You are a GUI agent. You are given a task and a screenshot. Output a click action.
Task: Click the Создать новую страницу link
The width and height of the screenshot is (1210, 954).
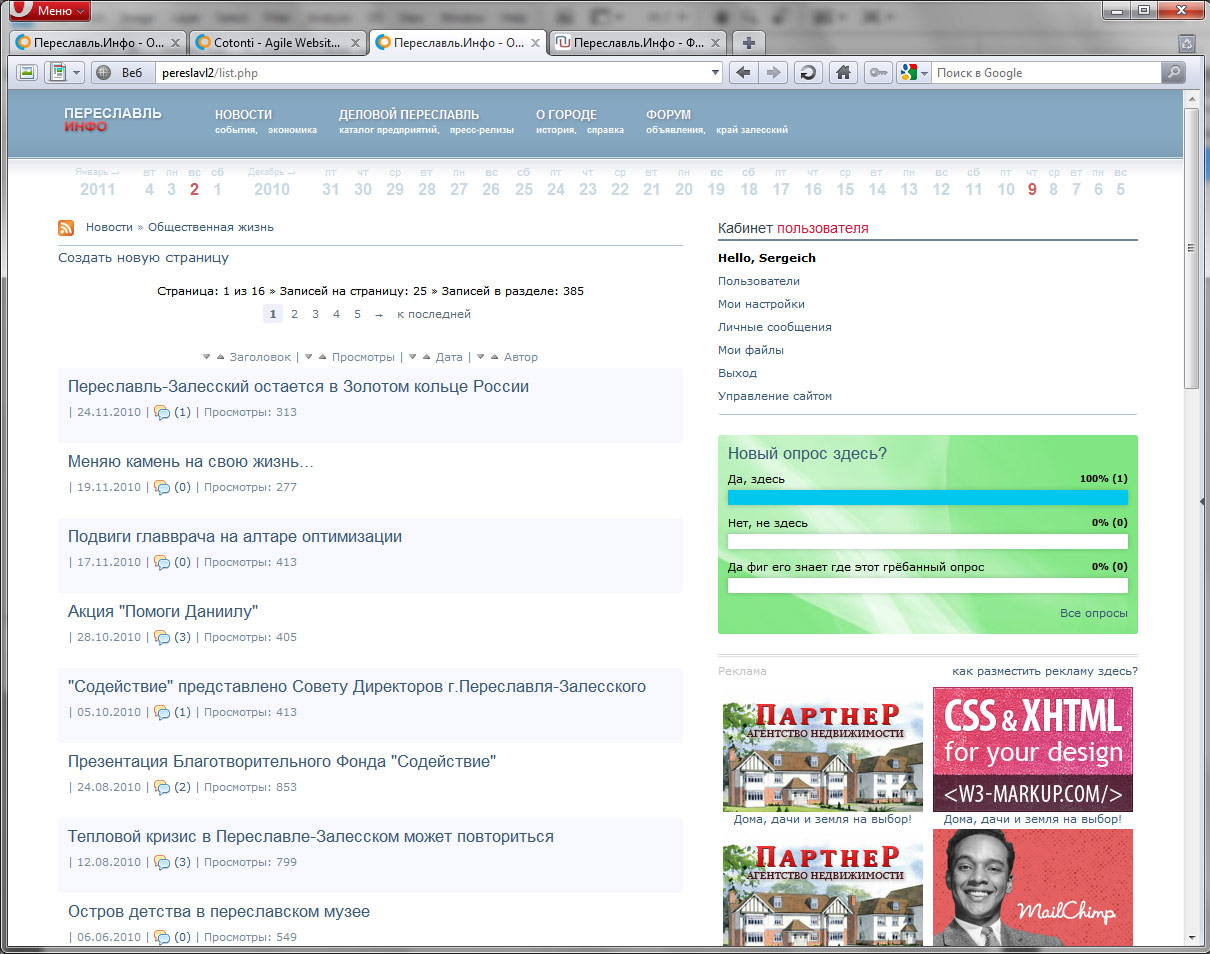[x=143, y=258]
